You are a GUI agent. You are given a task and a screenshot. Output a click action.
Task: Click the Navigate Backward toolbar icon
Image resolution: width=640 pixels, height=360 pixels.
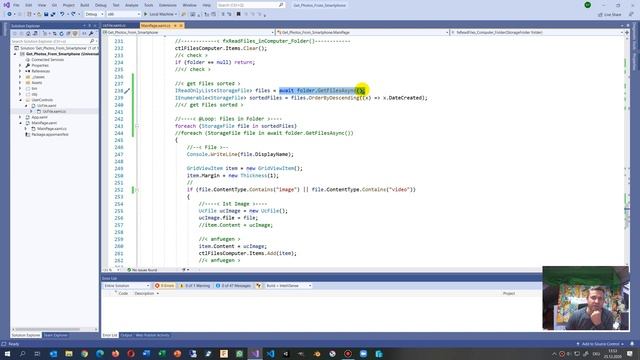(x=9, y=14)
